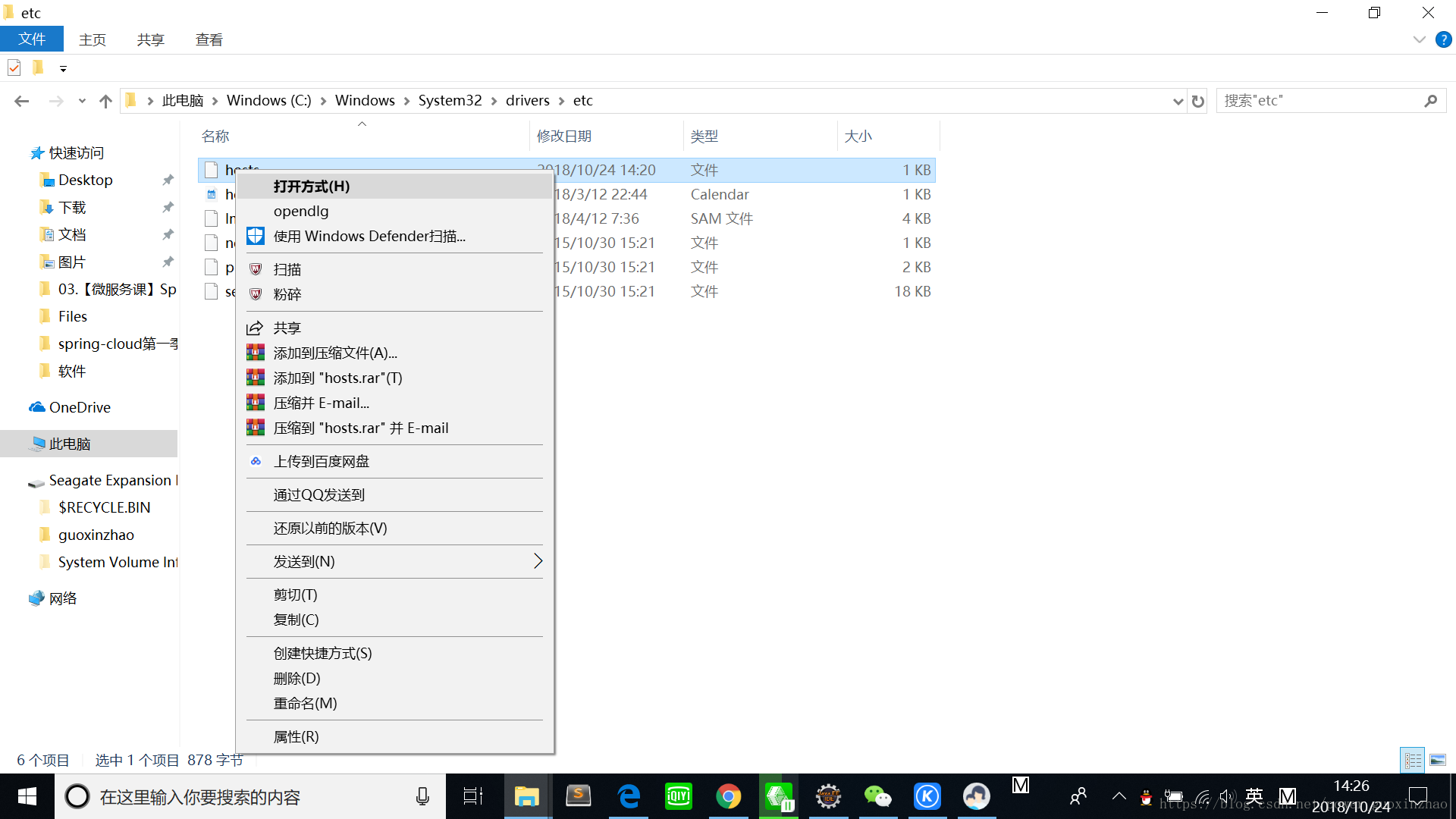Select 属性(R) properties menu entry
This screenshot has height=819, width=1456.
(x=394, y=736)
